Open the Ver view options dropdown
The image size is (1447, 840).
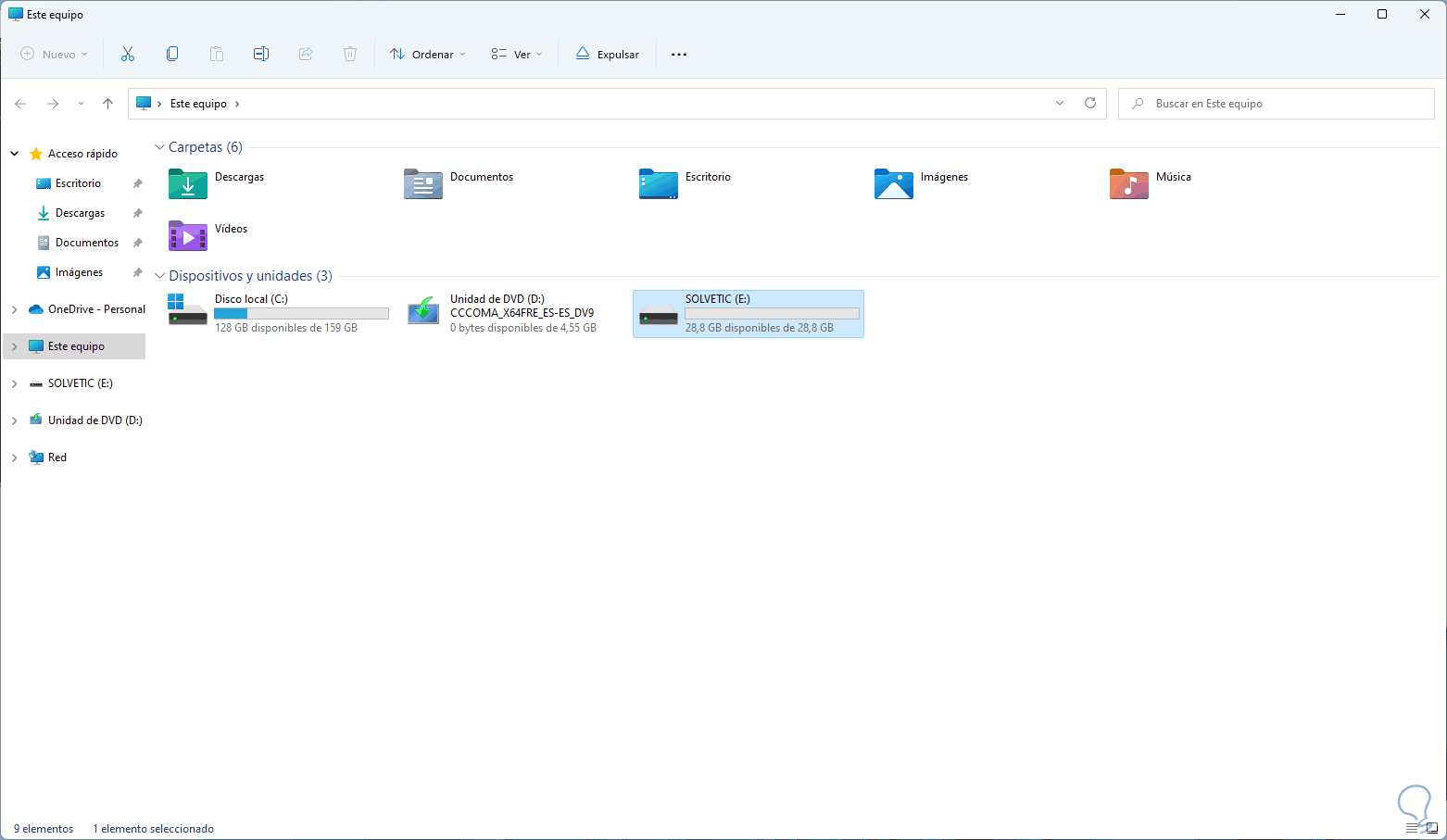click(517, 55)
